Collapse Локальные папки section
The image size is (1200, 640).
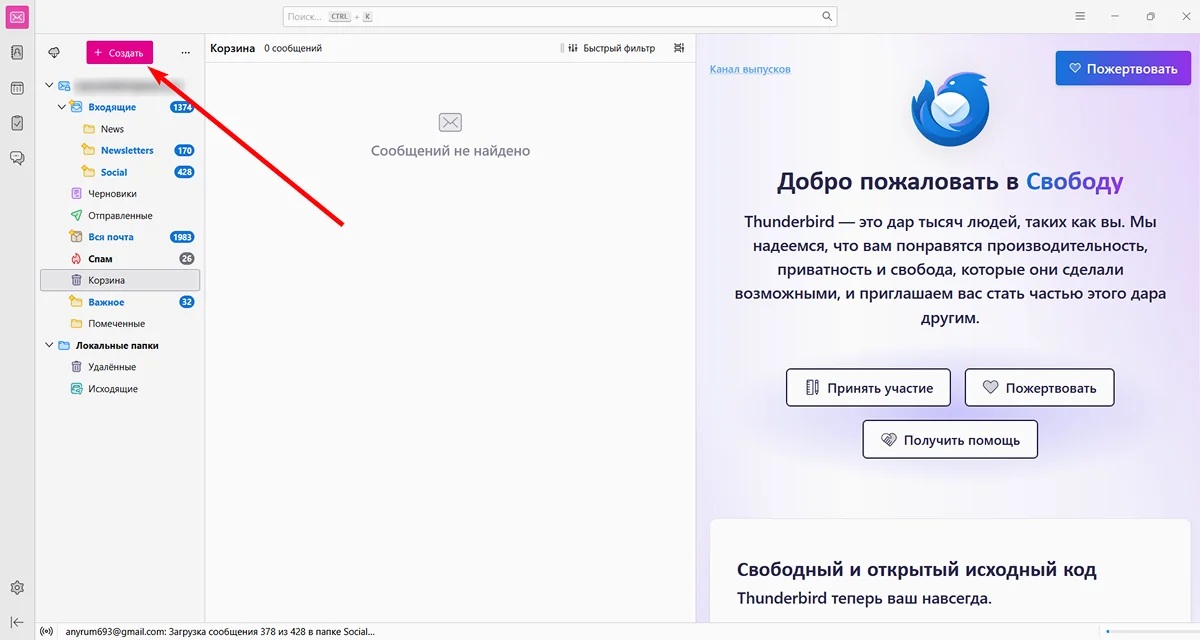49,345
